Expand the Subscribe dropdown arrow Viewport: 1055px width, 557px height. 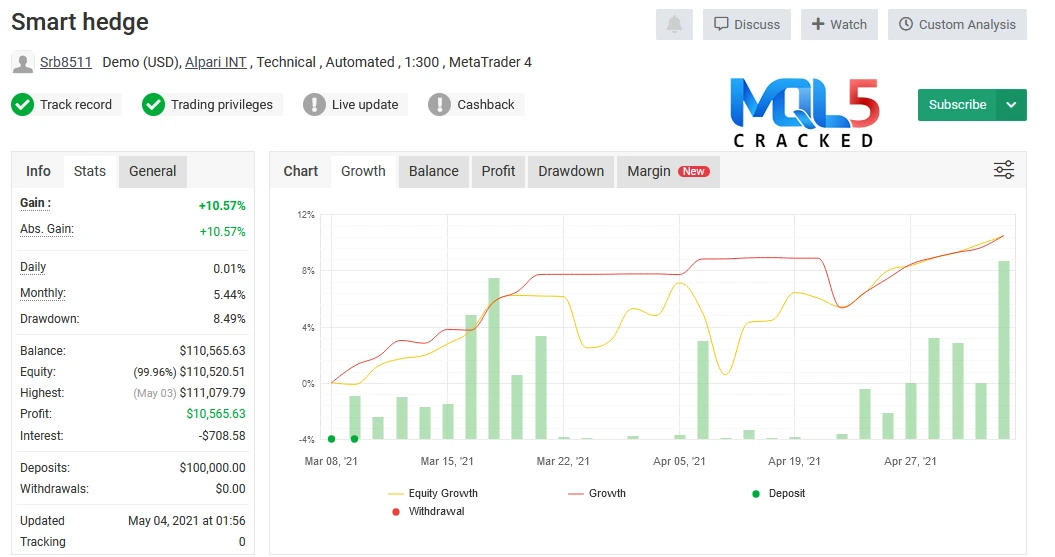coord(1011,105)
